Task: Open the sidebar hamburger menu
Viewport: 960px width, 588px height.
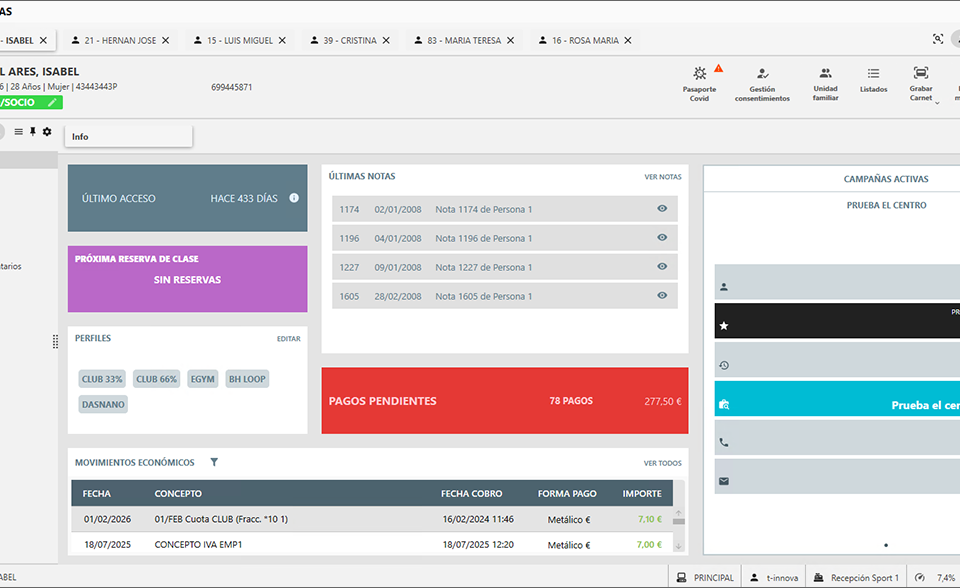Action: 18,132
